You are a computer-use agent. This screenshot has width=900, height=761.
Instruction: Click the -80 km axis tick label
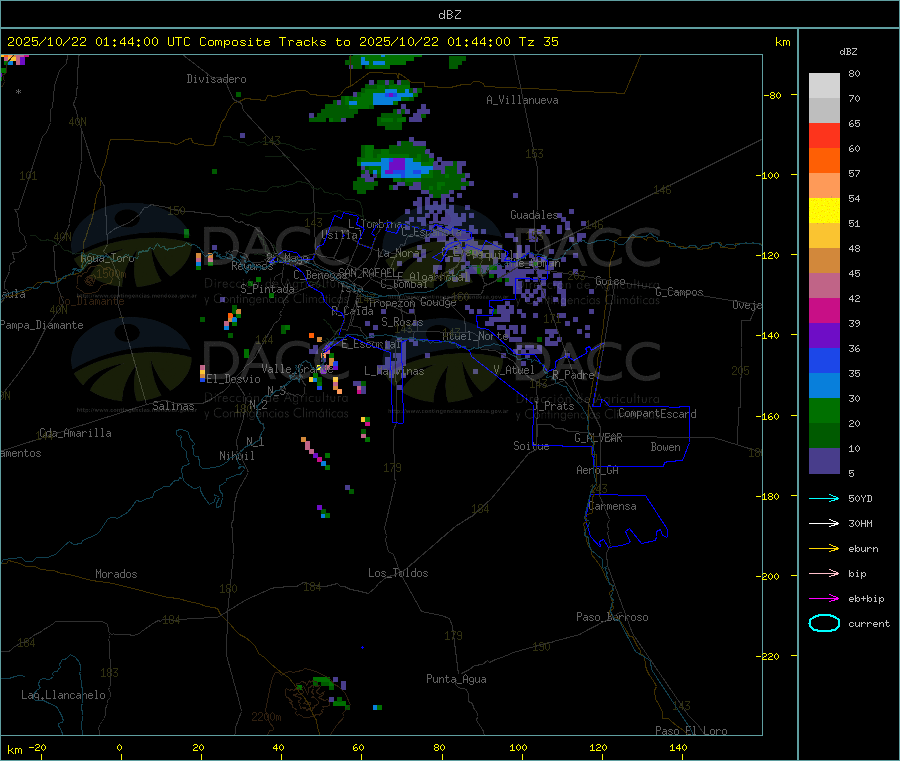tap(772, 95)
